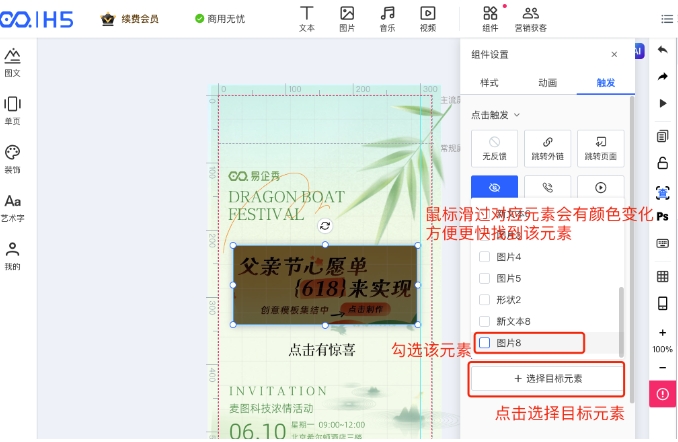Click the phone device icon
The image size is (678, 442).
click(x=662, y=303)
